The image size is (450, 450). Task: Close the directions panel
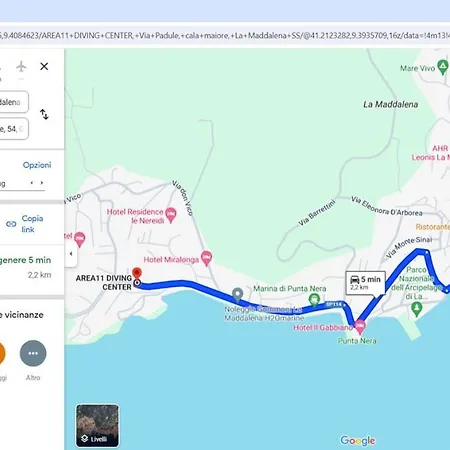click(44, 67)
